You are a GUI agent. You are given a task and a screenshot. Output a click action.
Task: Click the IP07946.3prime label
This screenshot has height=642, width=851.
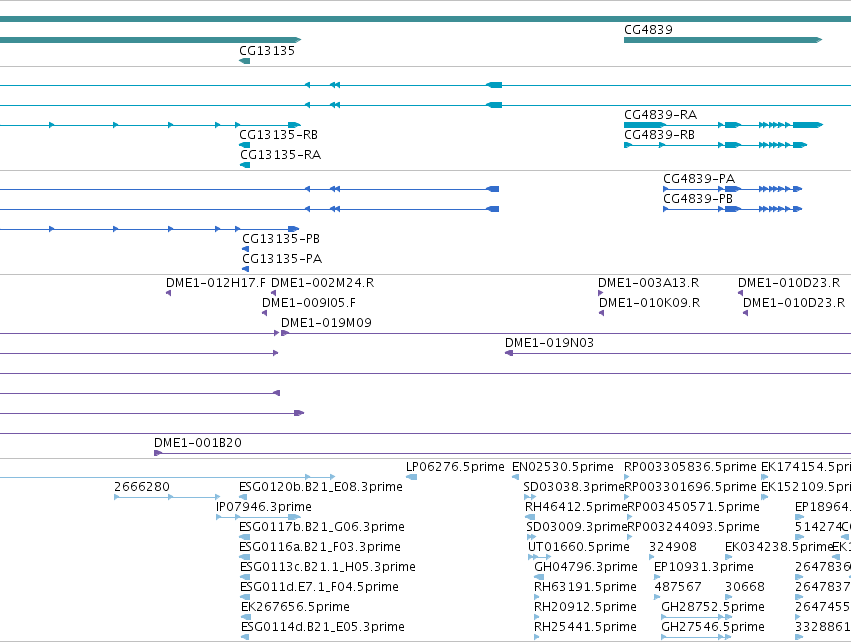[x=264, y=507]
